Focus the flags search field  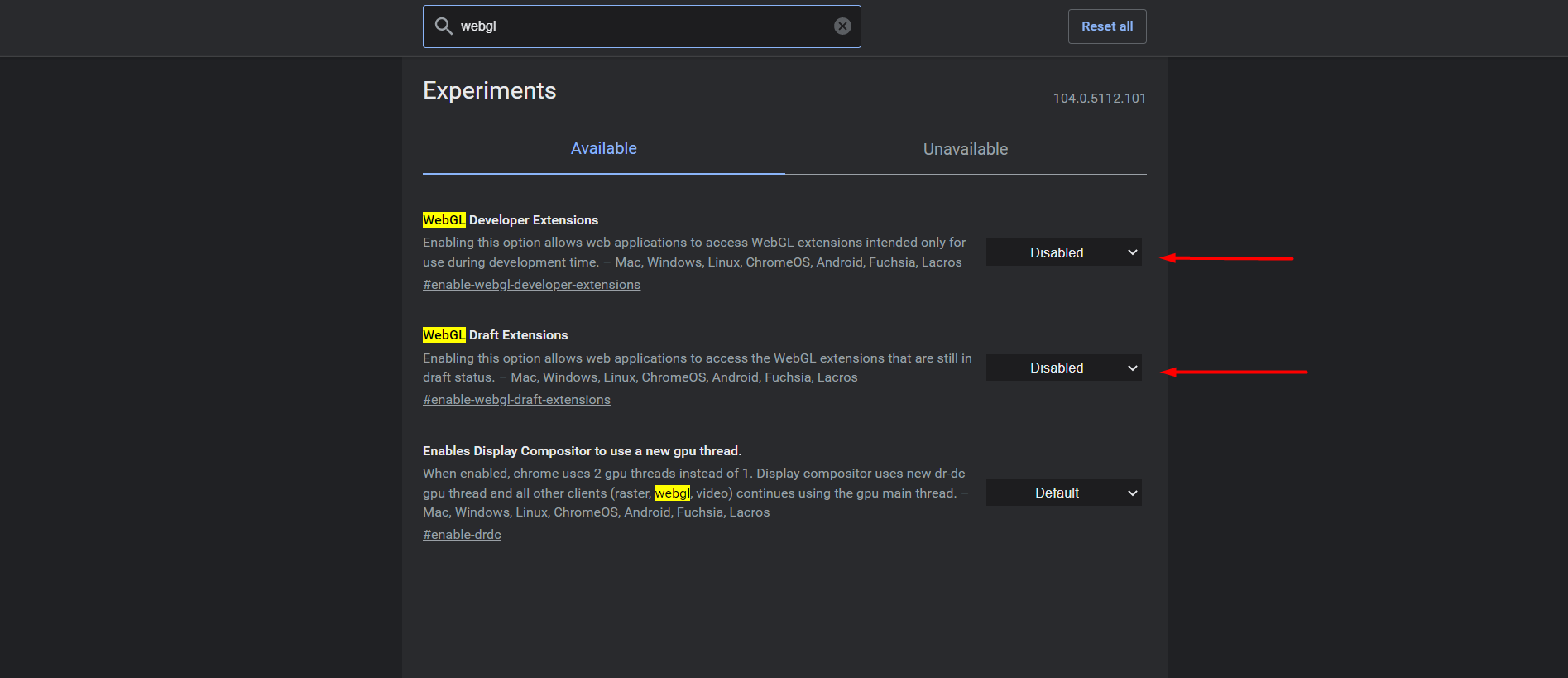tap(642, 26)
